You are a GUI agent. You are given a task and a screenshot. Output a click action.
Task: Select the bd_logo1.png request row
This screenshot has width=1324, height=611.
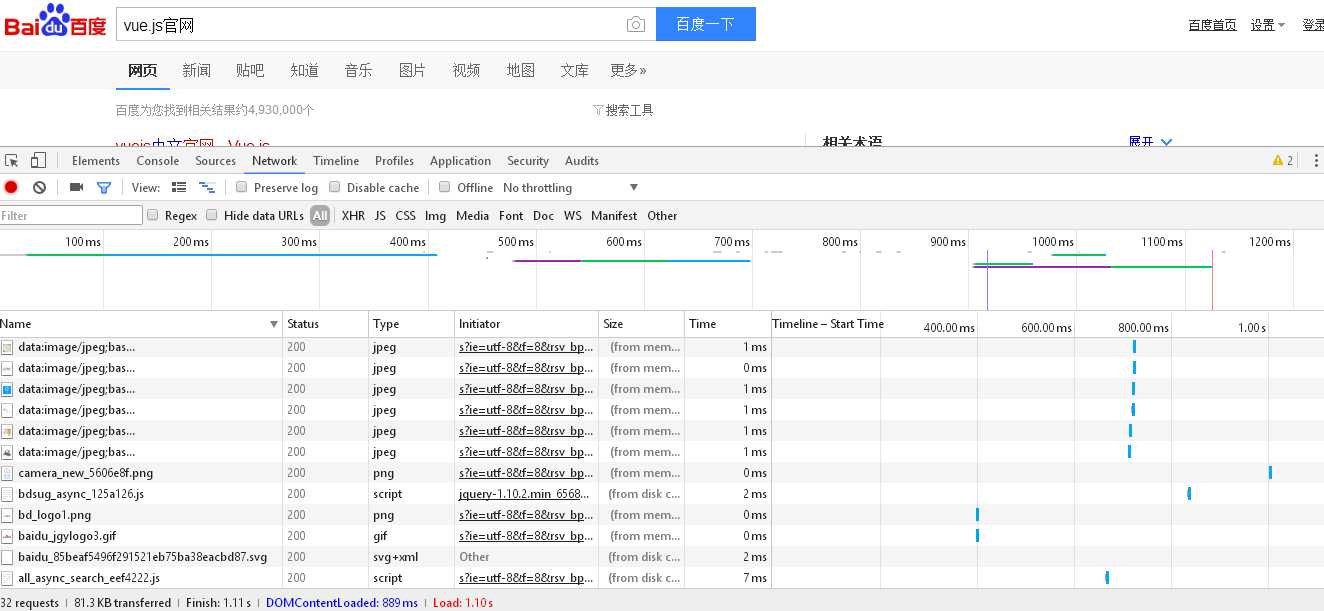pos(662,515)
